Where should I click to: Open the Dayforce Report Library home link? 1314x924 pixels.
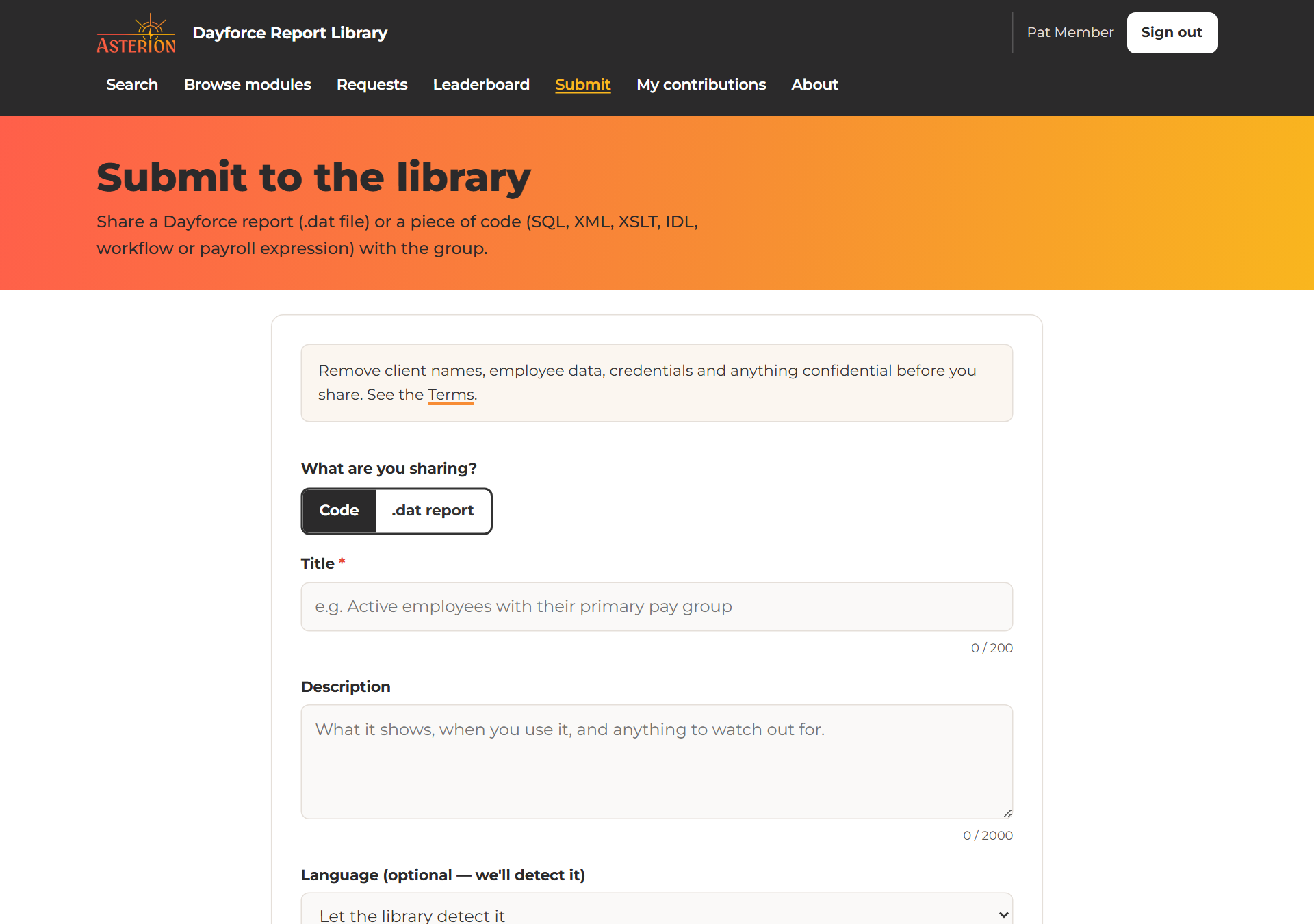(x=289, y=33)
